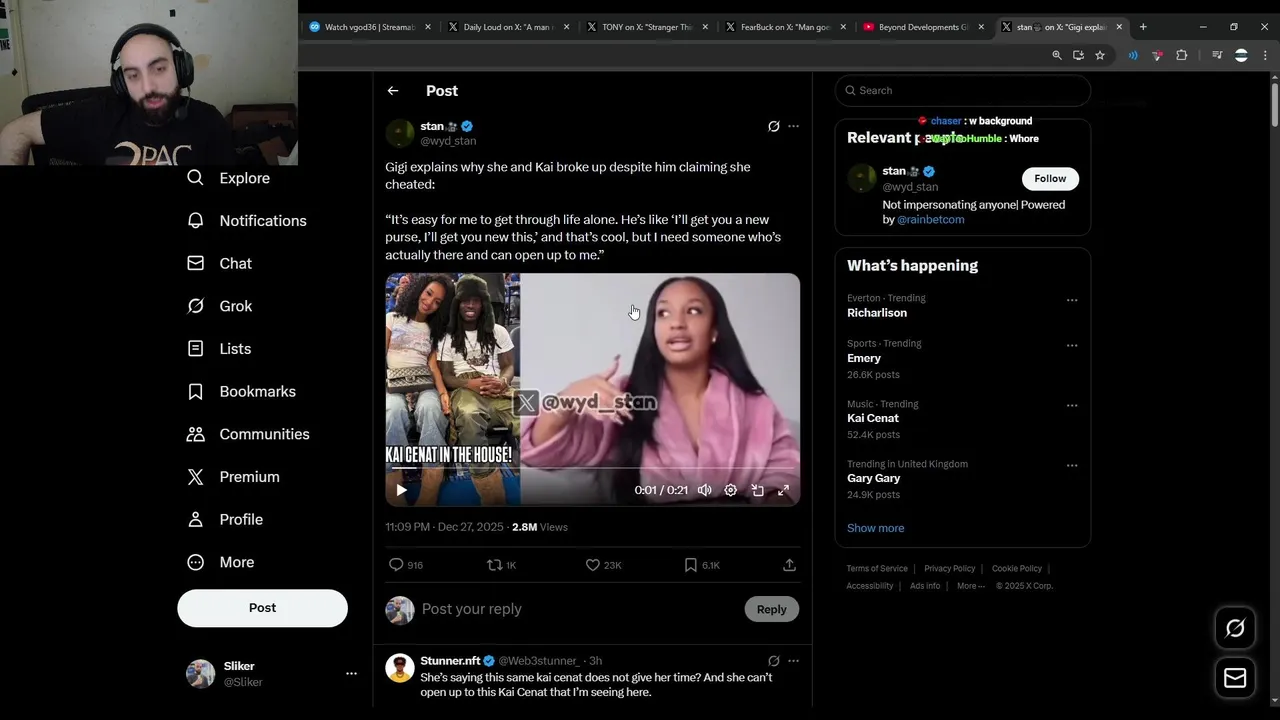Expand video to fullscreen

click(x=783, y=490)
